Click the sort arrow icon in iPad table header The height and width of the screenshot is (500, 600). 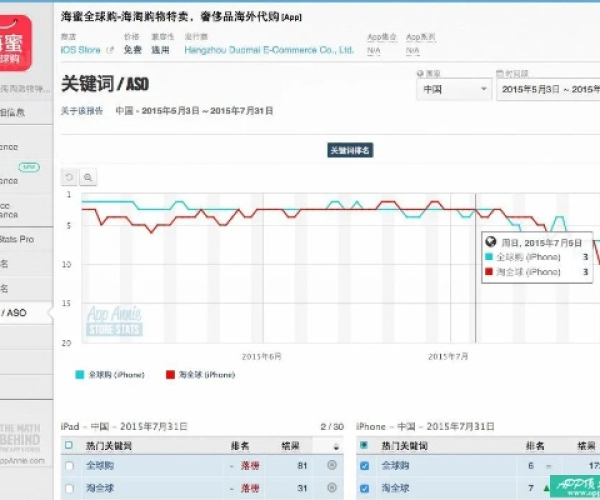pyautogui.click(x=336, y=446)
